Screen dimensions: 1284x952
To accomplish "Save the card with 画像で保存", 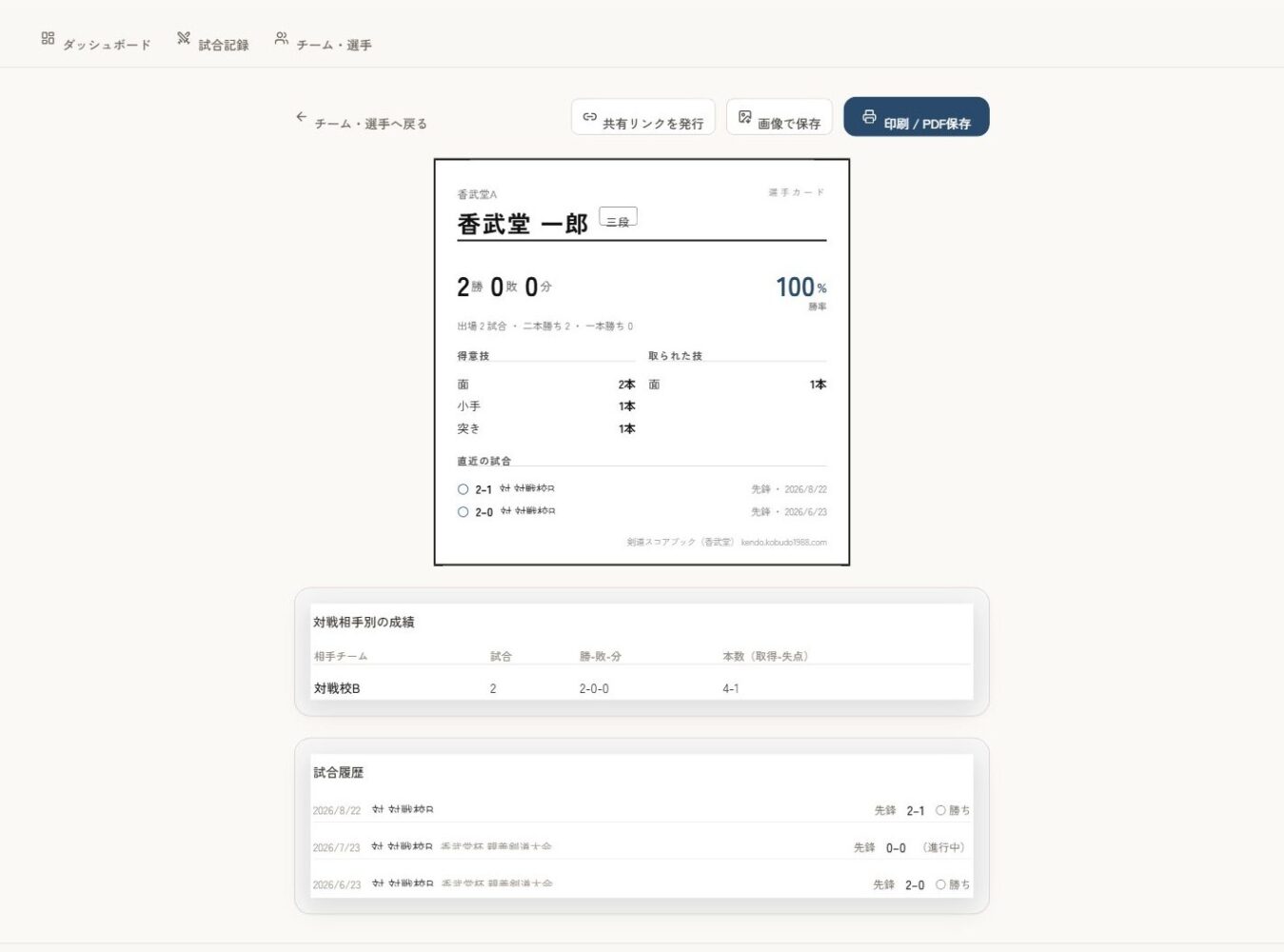I will 780,117.
